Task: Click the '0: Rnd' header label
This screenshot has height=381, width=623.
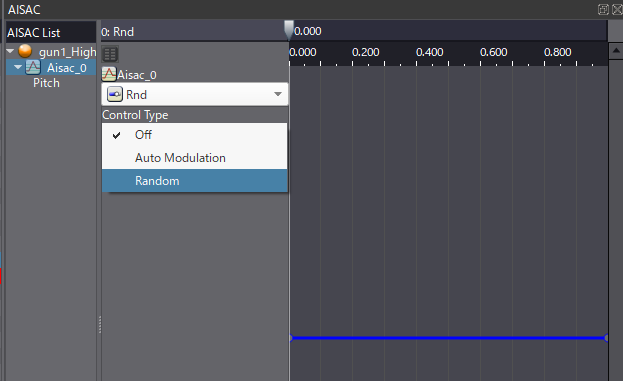Action: 117,32
